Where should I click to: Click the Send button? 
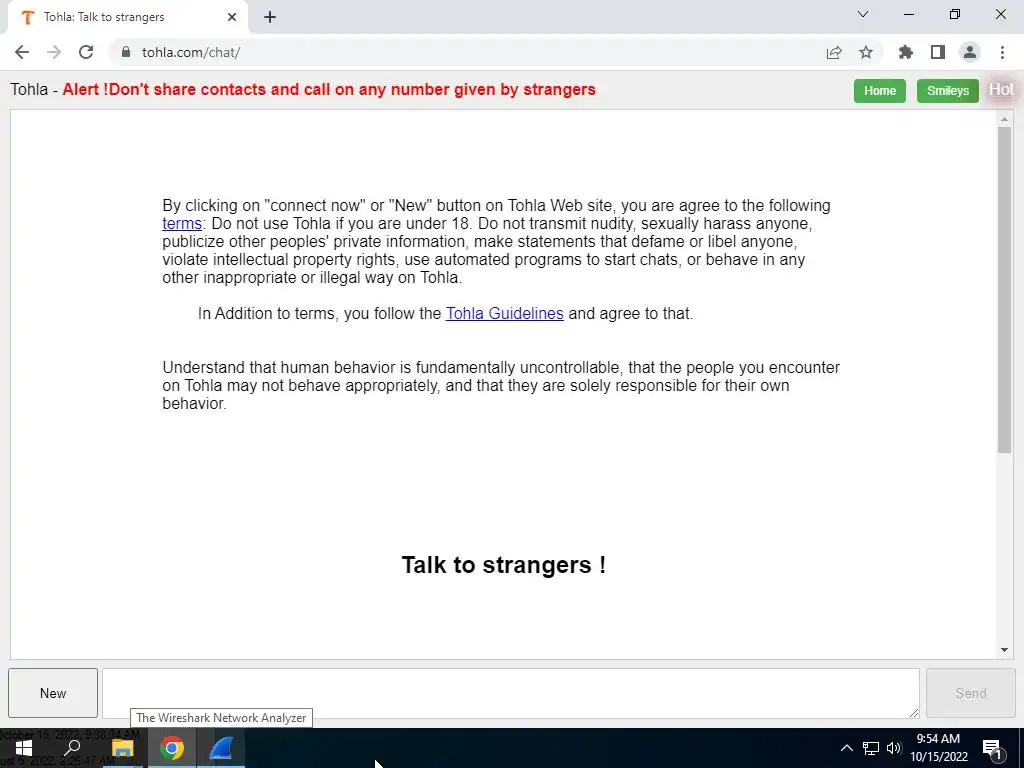(970, 693)
